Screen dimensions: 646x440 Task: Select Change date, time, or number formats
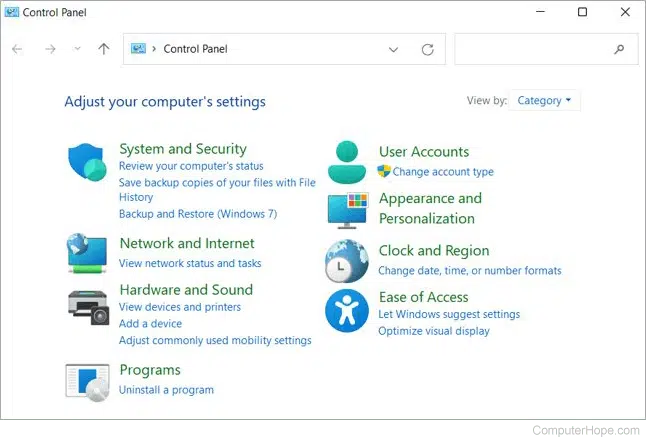click(x=470, y=271)
